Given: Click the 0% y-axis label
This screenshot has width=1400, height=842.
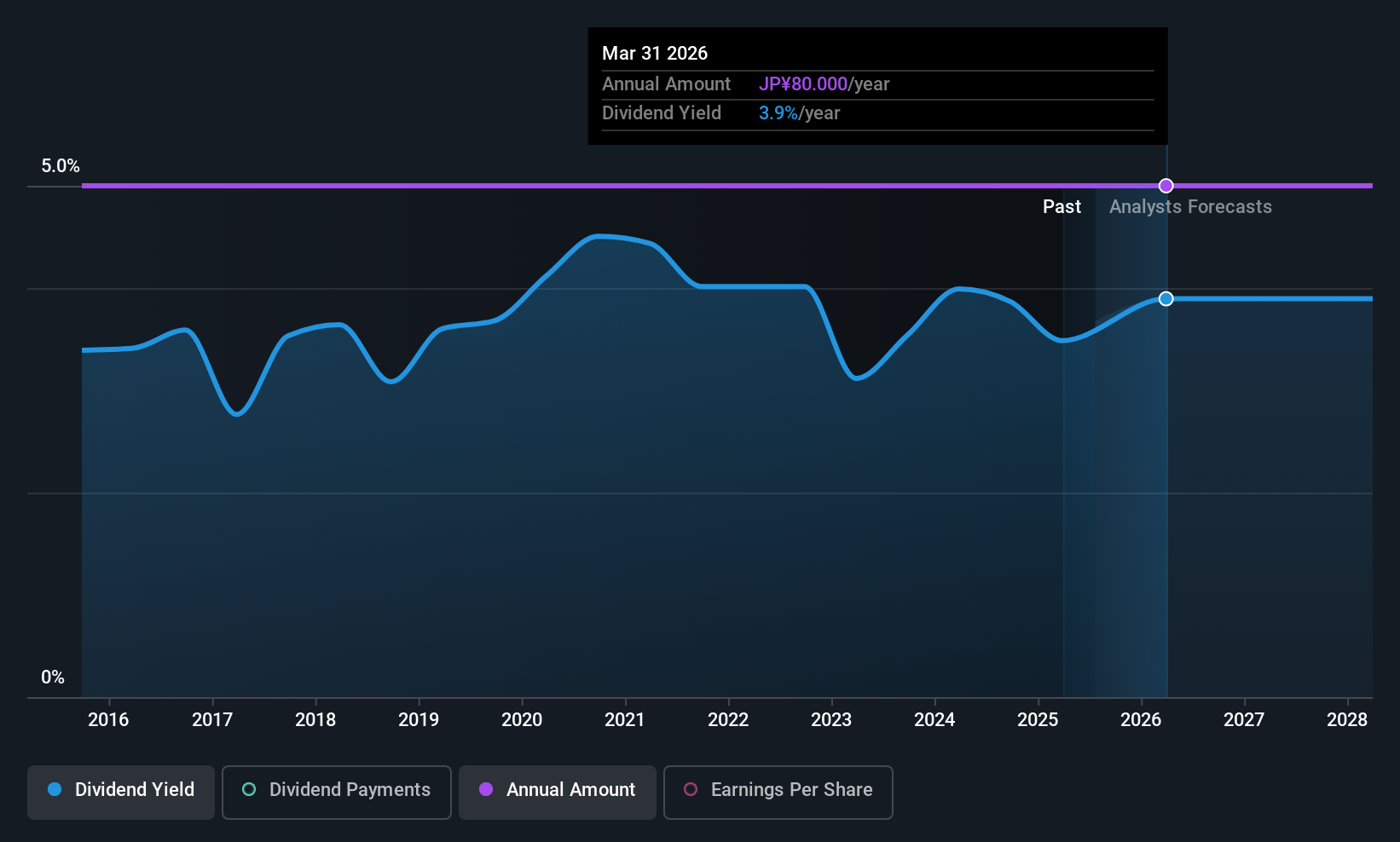Looking at the screenshot, I should [53, 678].
